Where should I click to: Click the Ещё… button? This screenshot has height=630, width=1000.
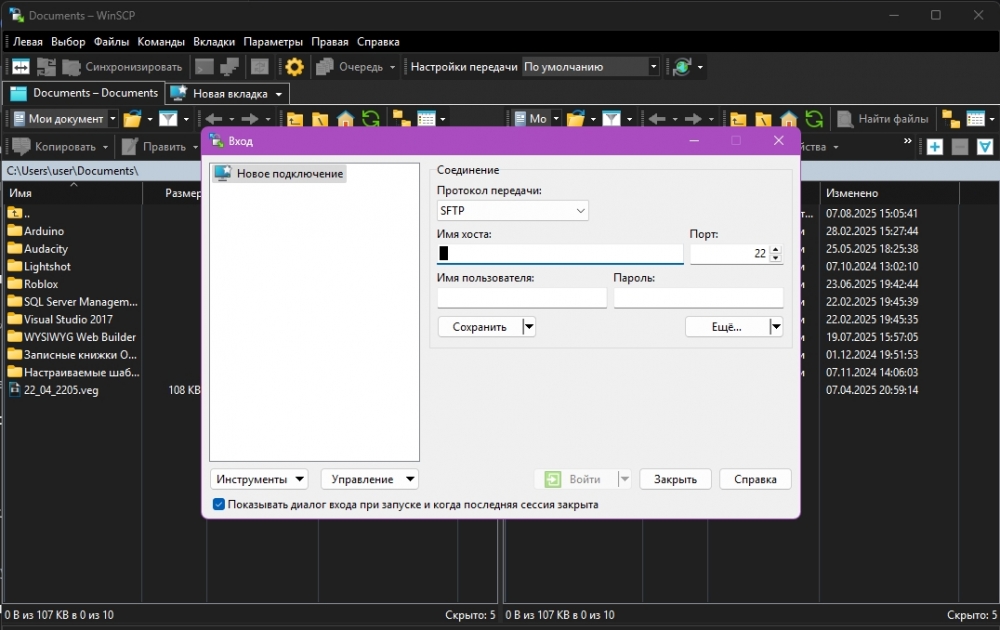point(727,326)
